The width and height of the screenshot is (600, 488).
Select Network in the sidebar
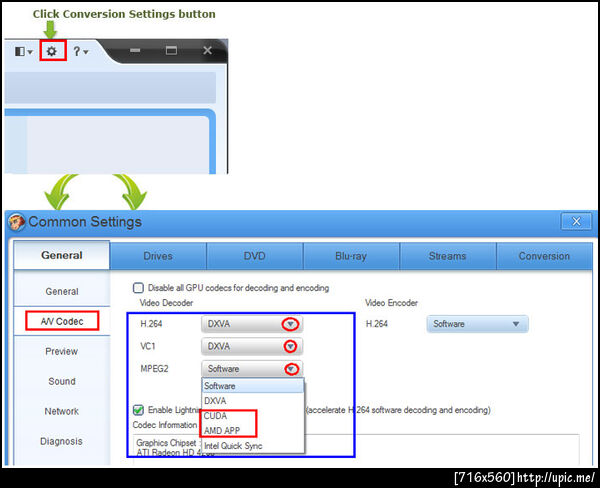pyautogui.click(x=62, y=411)
